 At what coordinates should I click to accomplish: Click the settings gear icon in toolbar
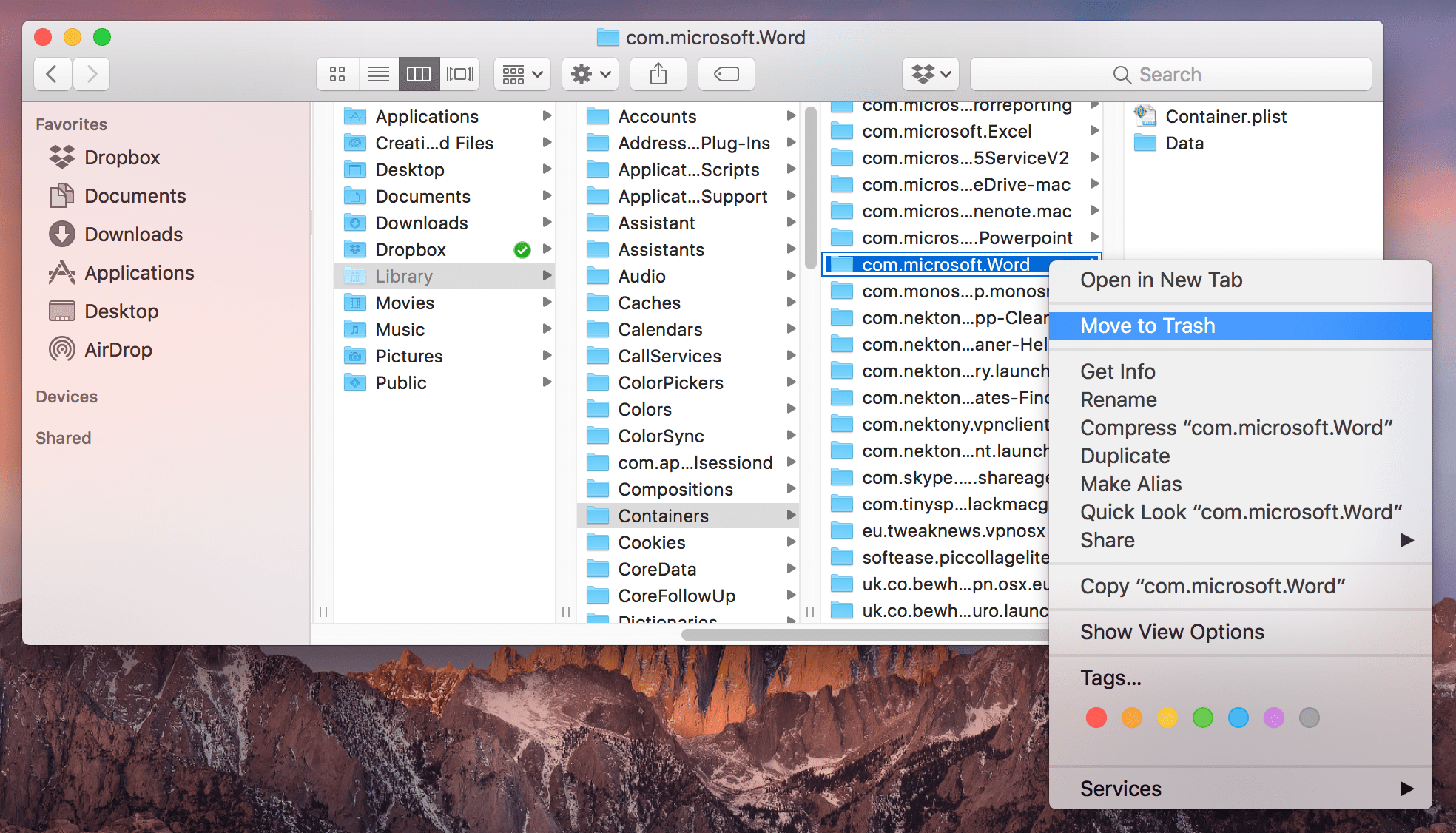tap(582, 74)
